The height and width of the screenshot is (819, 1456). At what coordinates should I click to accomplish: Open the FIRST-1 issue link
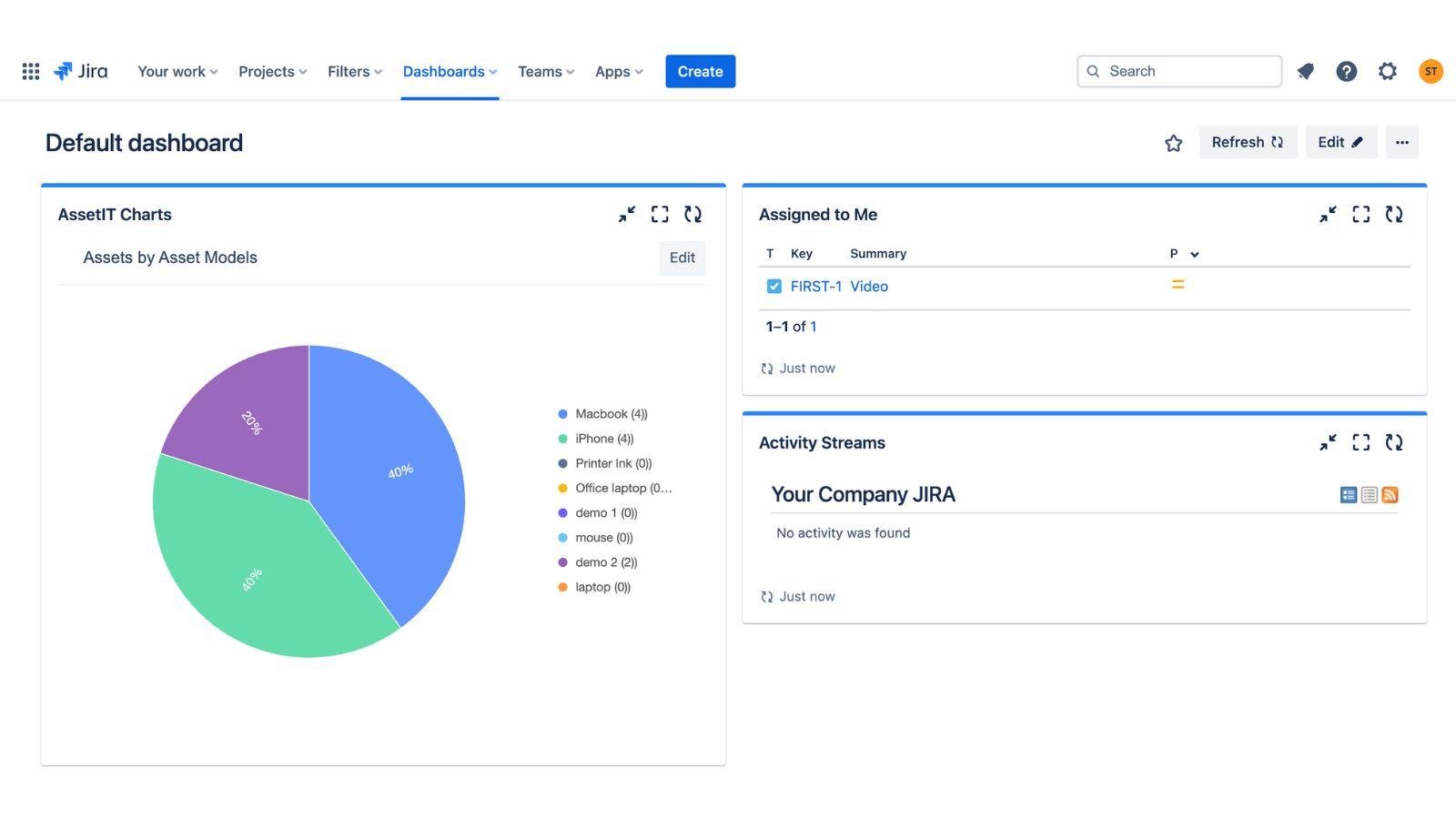pyautogui.click(x=816, y=286)
